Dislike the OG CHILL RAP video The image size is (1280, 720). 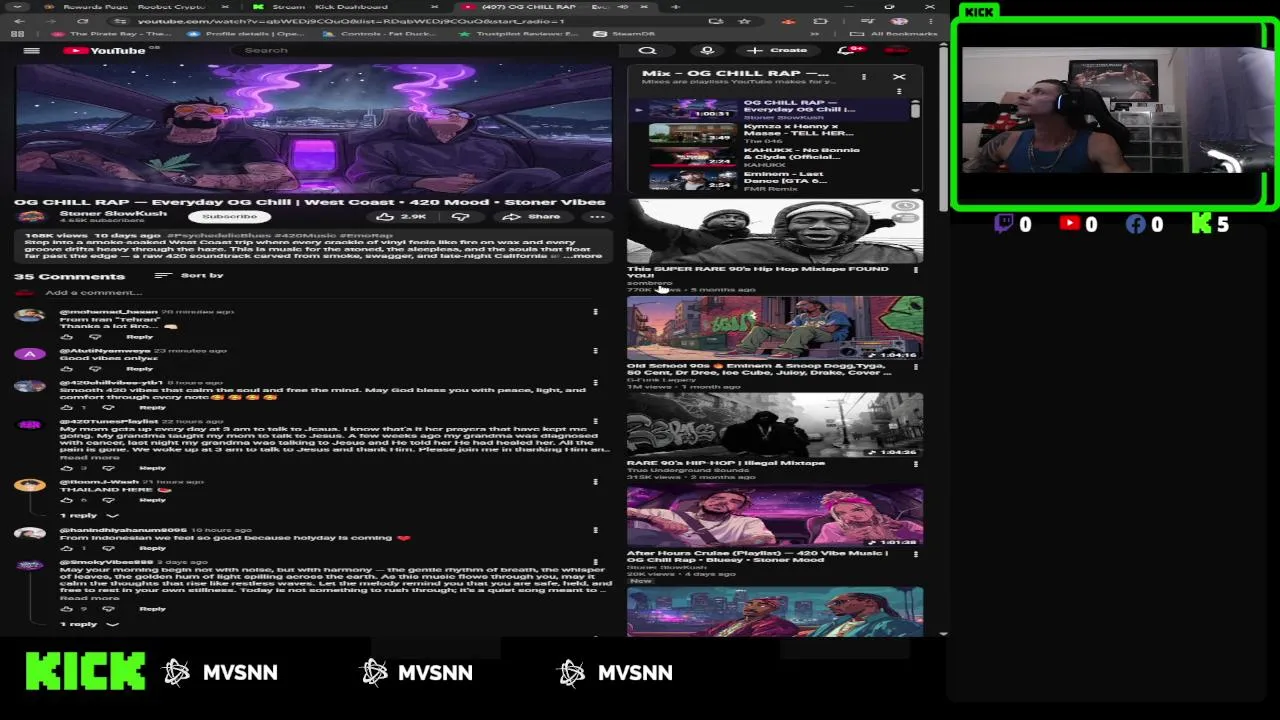pos(460,216)
